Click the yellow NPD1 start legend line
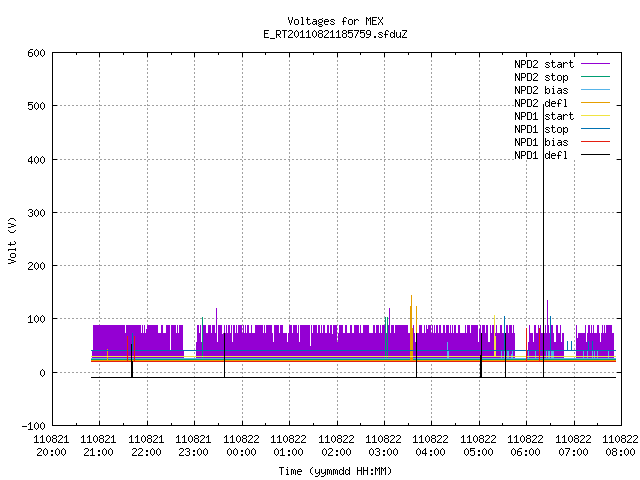640x480 pixels. (596, 116)
